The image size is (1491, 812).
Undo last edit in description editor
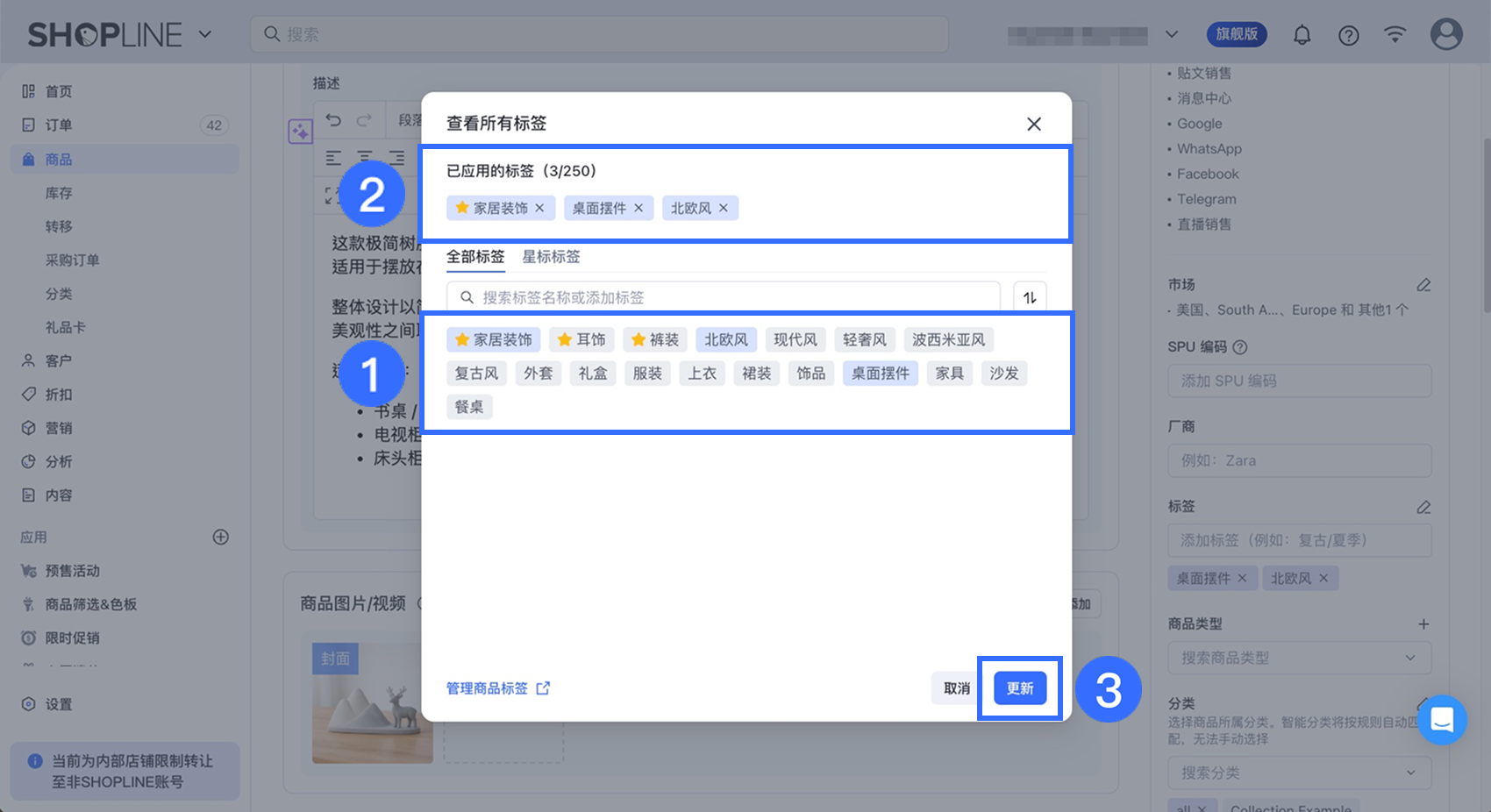[333, 120]
